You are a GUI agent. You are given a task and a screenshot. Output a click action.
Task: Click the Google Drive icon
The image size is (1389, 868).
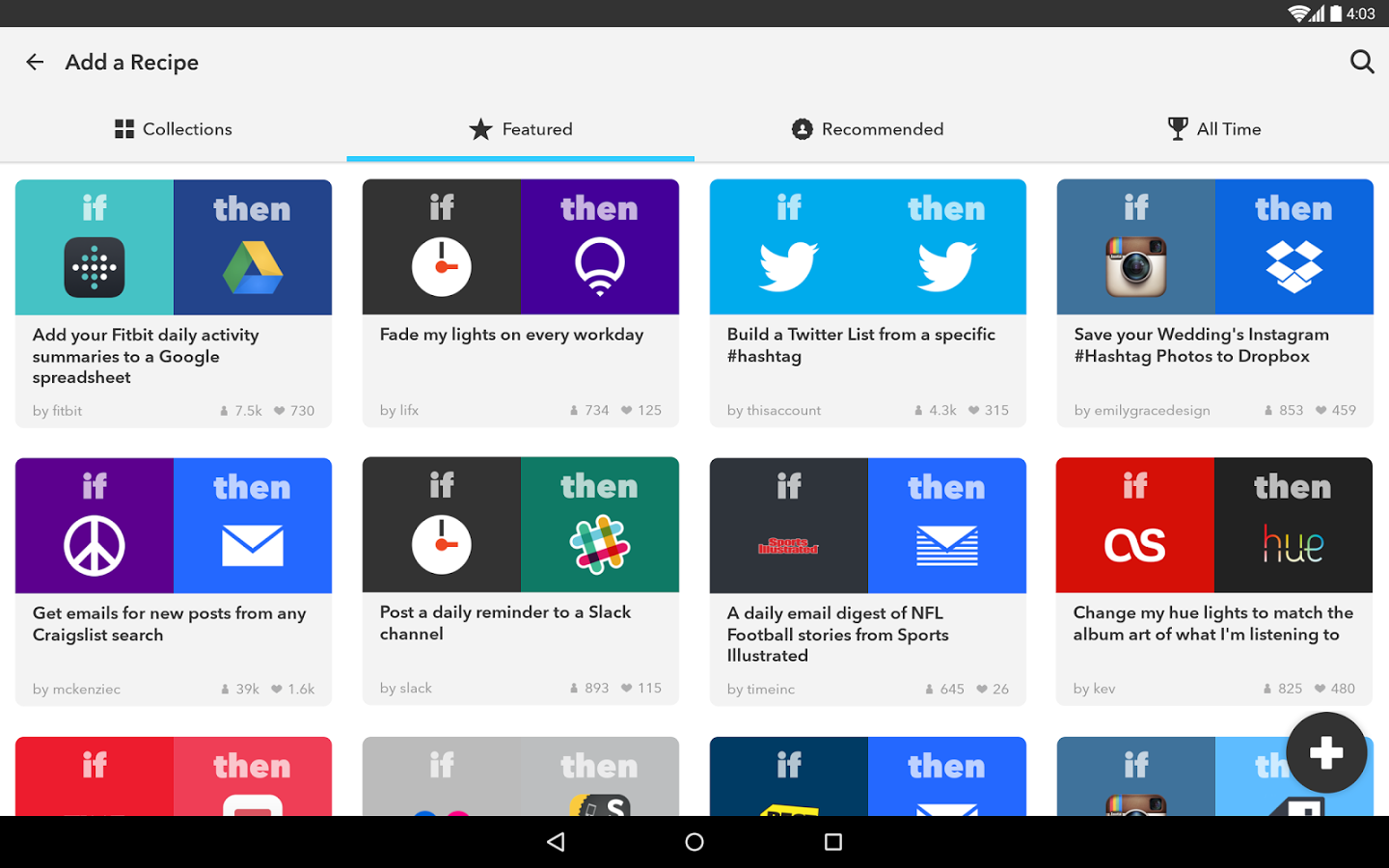click(253, 267)
